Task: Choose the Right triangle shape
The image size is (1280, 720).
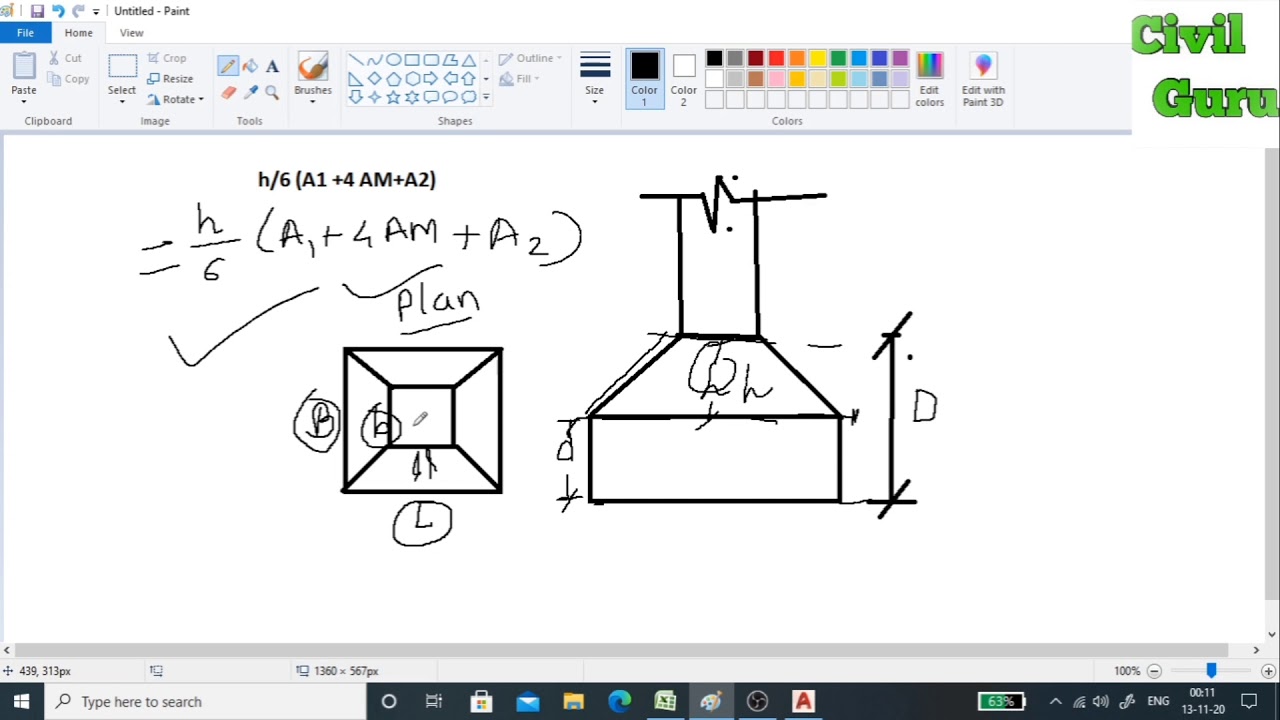Action: (x=355, y=78)
